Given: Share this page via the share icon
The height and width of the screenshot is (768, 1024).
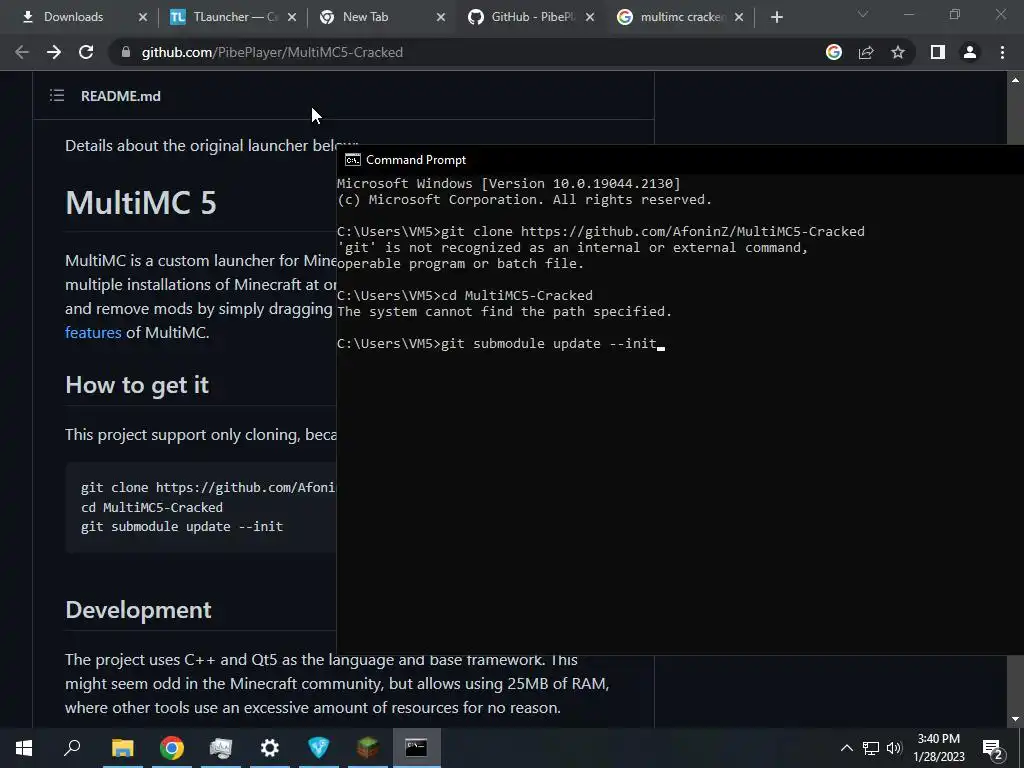Looking at the screenshot, I should coord(866,52).
